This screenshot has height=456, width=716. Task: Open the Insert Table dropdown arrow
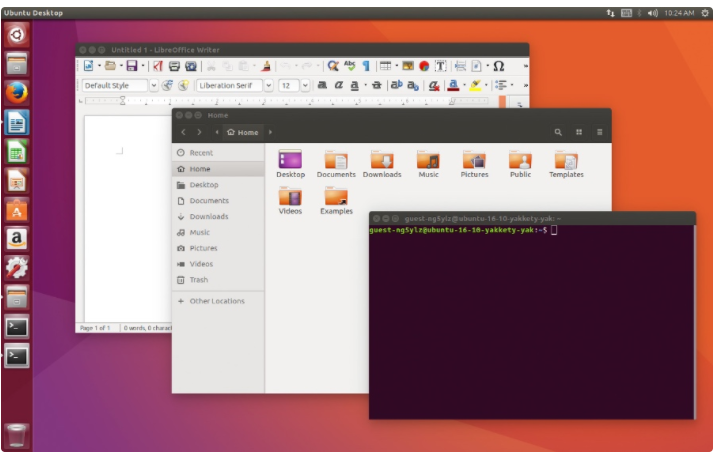[x=396, y=66]
